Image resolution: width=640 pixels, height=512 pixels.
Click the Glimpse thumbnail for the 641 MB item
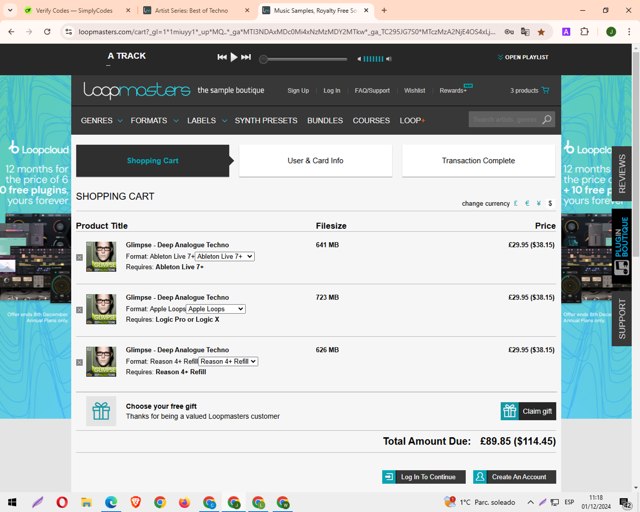(101, 256)
